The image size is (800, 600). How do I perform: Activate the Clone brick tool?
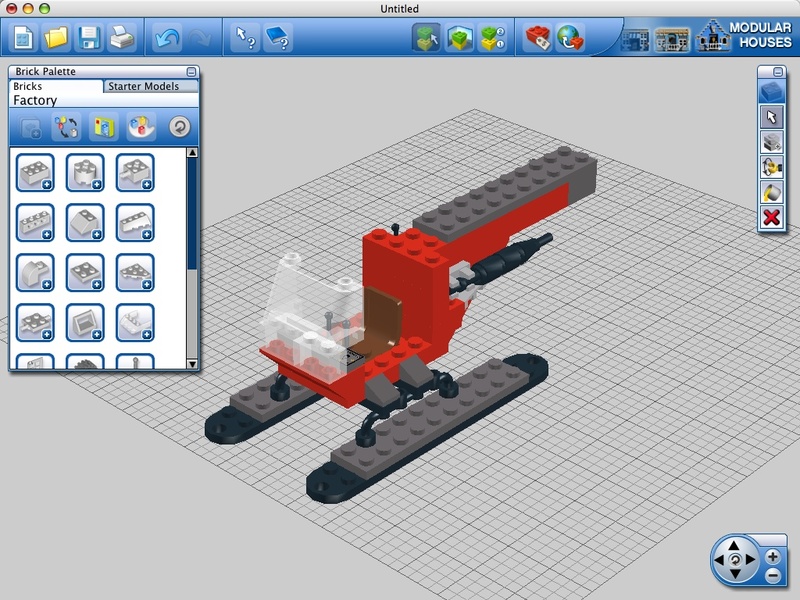[771, 141]
